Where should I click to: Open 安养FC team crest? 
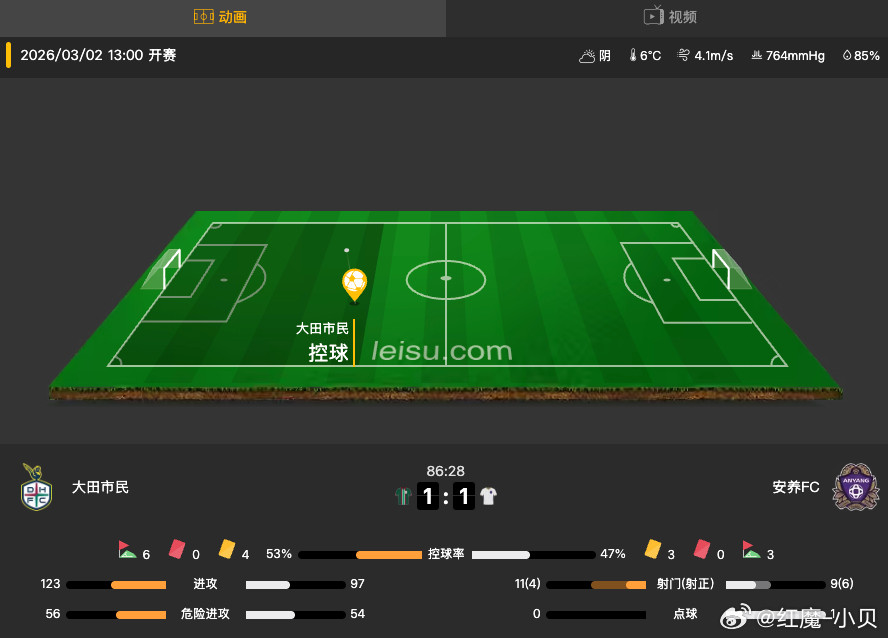pos(856,487)
